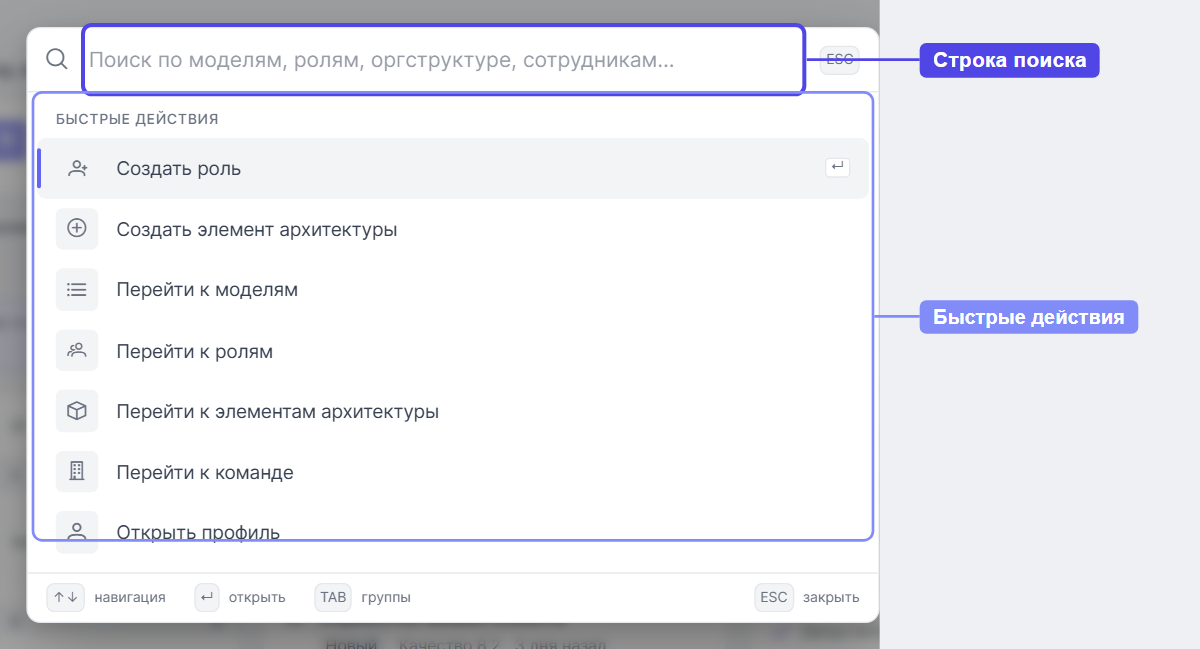
Task: Click the cube icon for architecture elements
Action: (77, 411)
